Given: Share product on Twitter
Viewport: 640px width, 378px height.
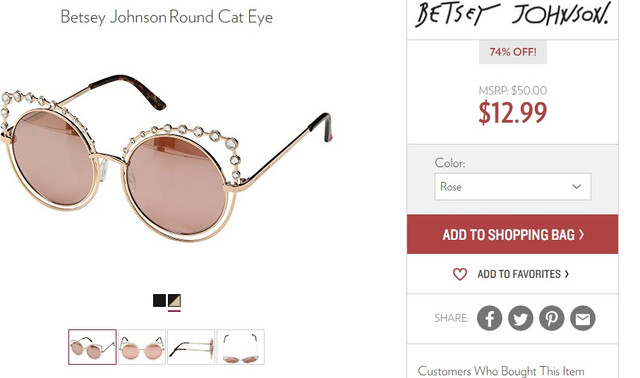Looking at the screenshot, I should [x=520, y=318].
